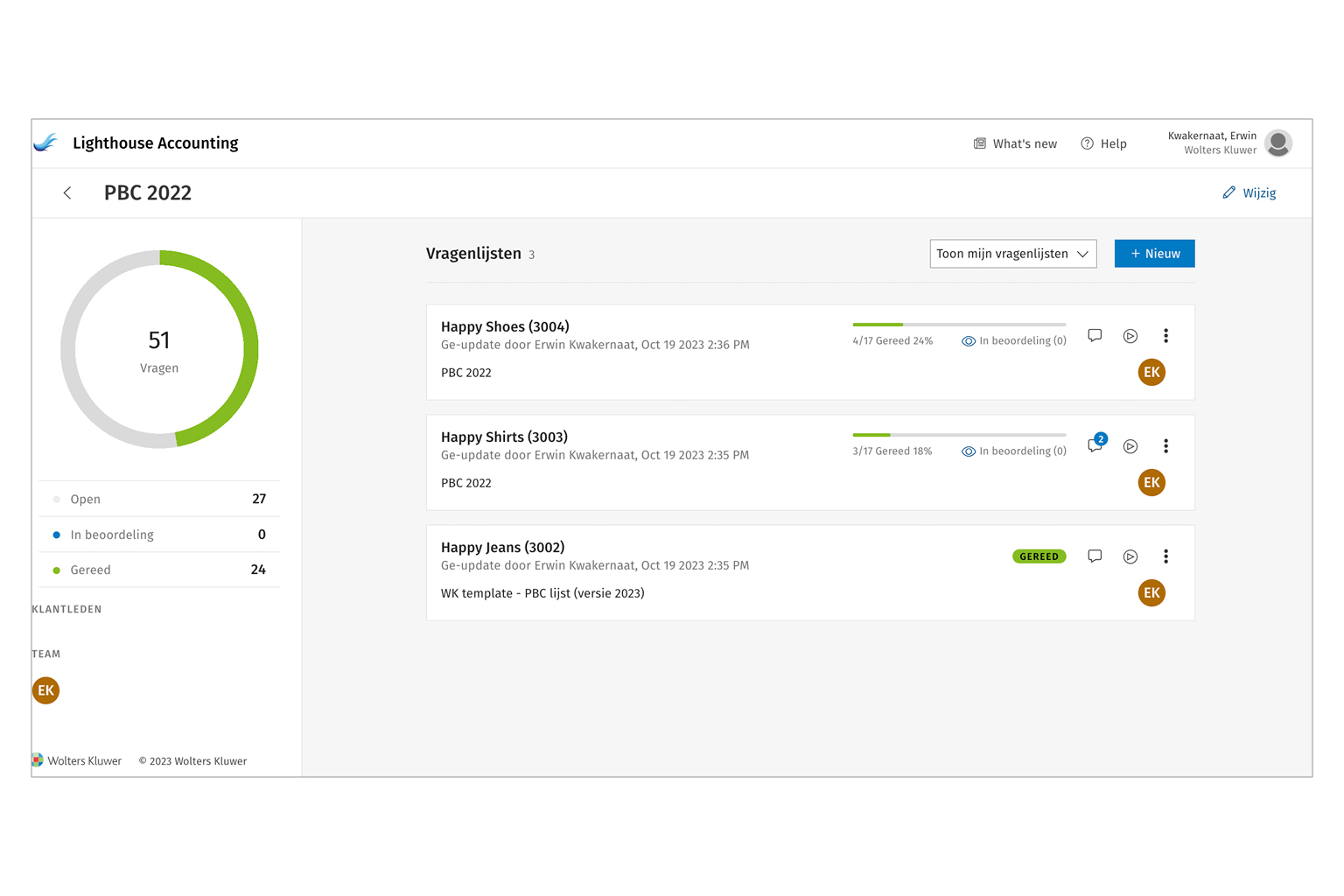1344x896 pixels.
Task: Click the Wijzig edit link
Action: pyautogui.click(x=1249, y=193)
